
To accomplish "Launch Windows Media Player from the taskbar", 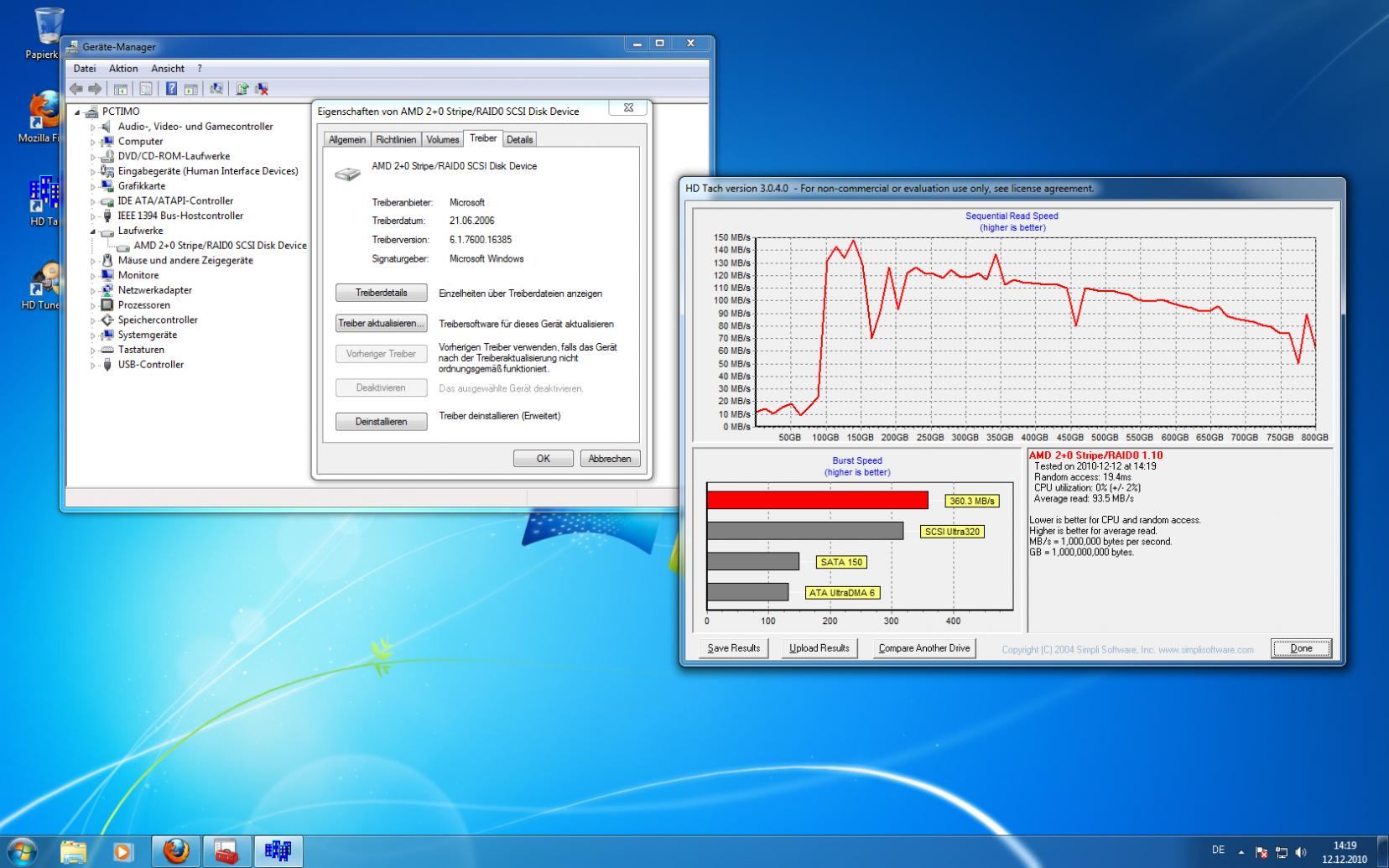I will (122, 851).
